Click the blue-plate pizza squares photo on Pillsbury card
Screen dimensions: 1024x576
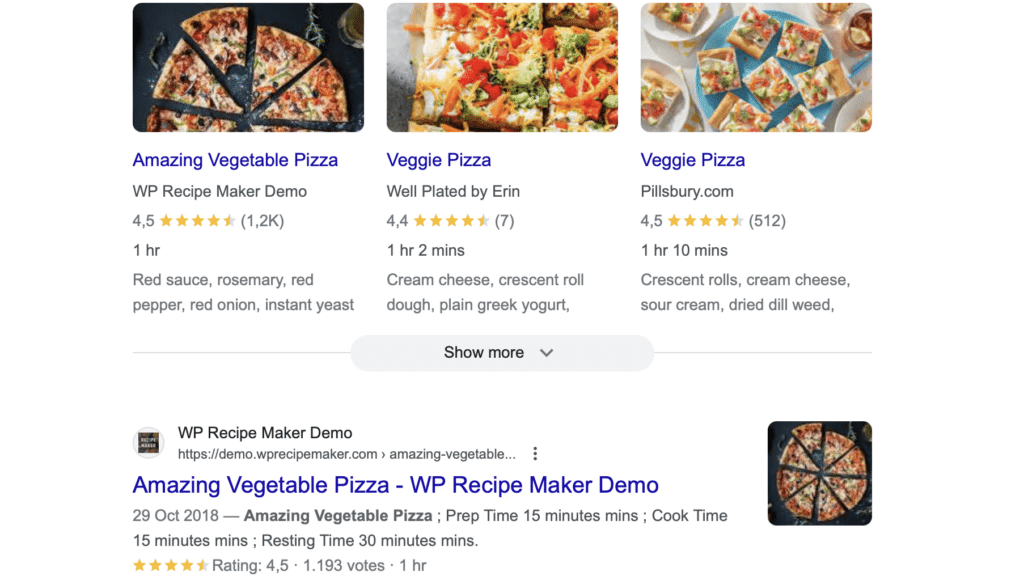[x=756, y=67]
